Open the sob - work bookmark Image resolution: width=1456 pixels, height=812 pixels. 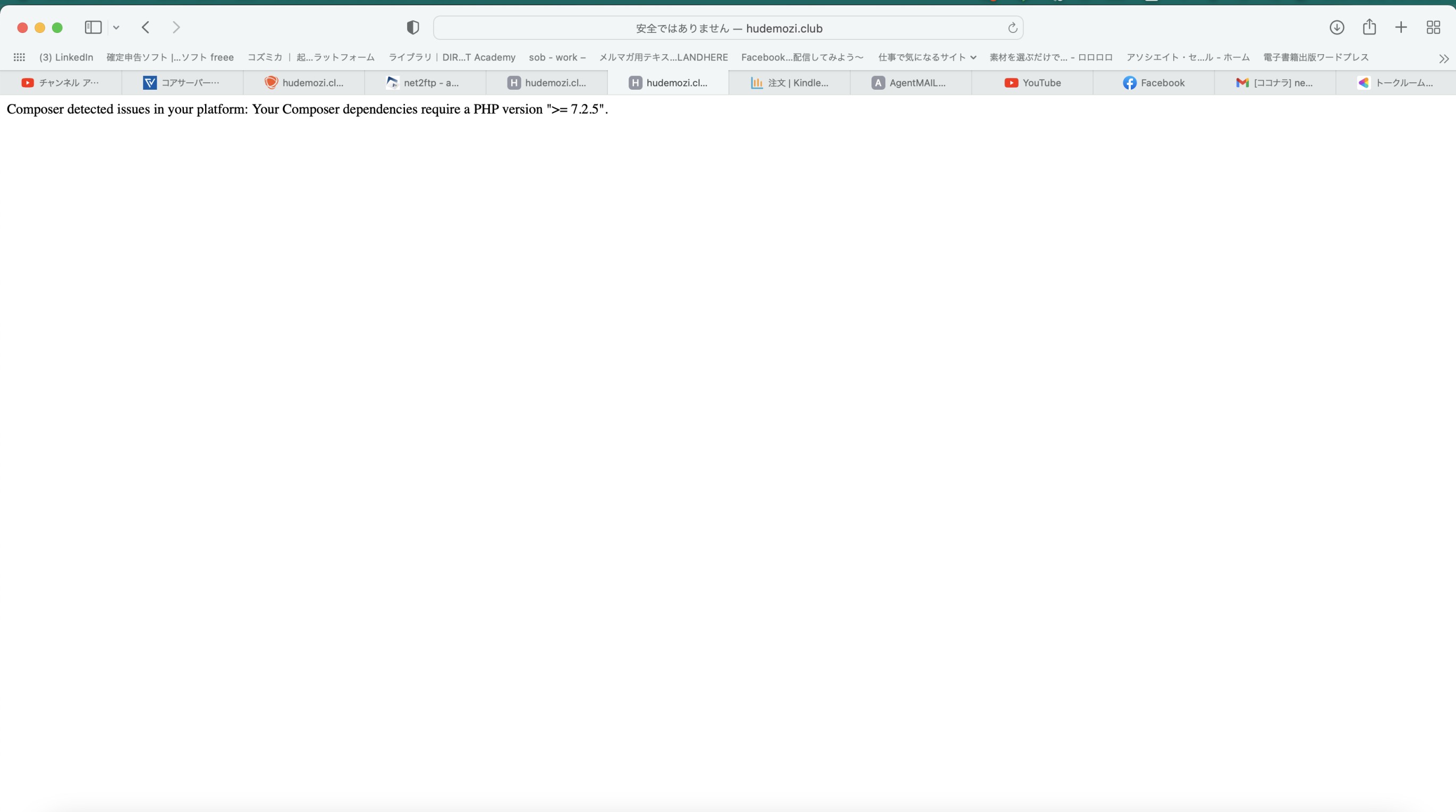click(557, 57)
